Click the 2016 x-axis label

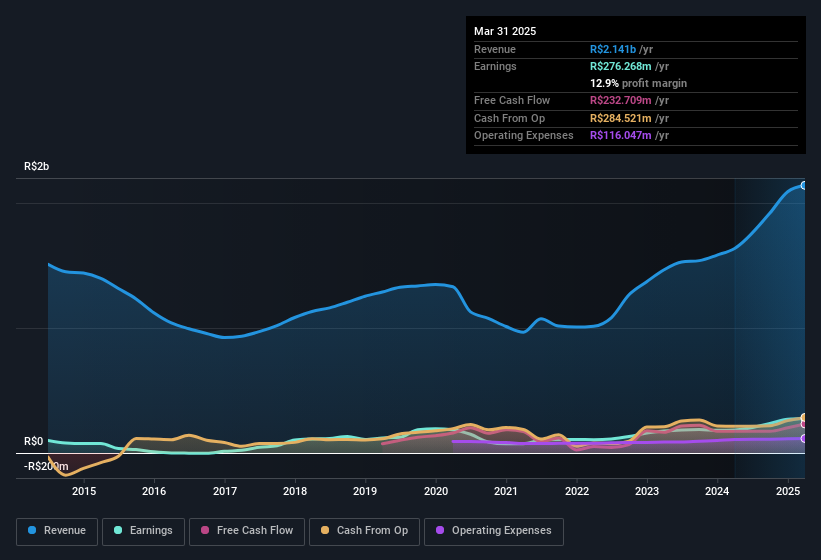pyautogui.click(x=154, y=491)
